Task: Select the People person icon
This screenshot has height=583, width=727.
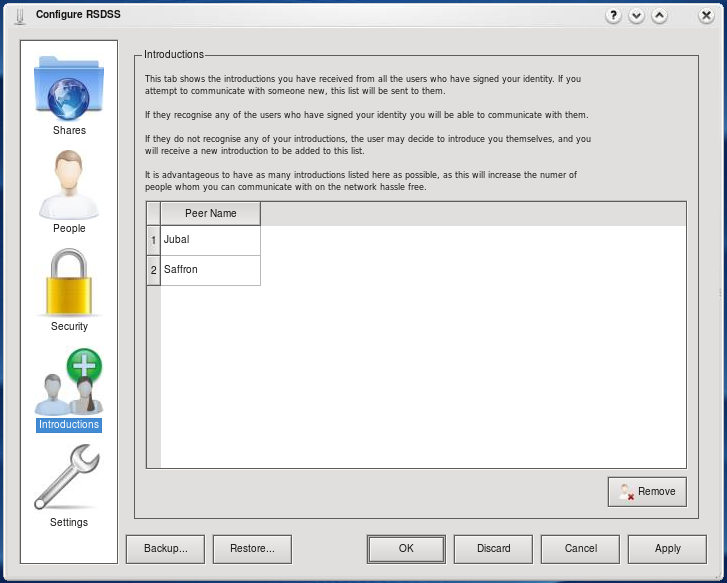Action: [69, 185]
